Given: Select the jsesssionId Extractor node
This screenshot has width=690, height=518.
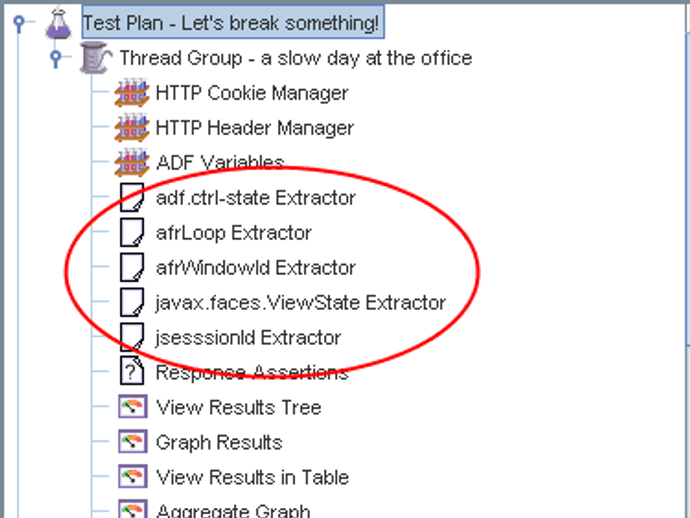Looking at the screenshot, I should pyautogui.click(x=248, y=337).
